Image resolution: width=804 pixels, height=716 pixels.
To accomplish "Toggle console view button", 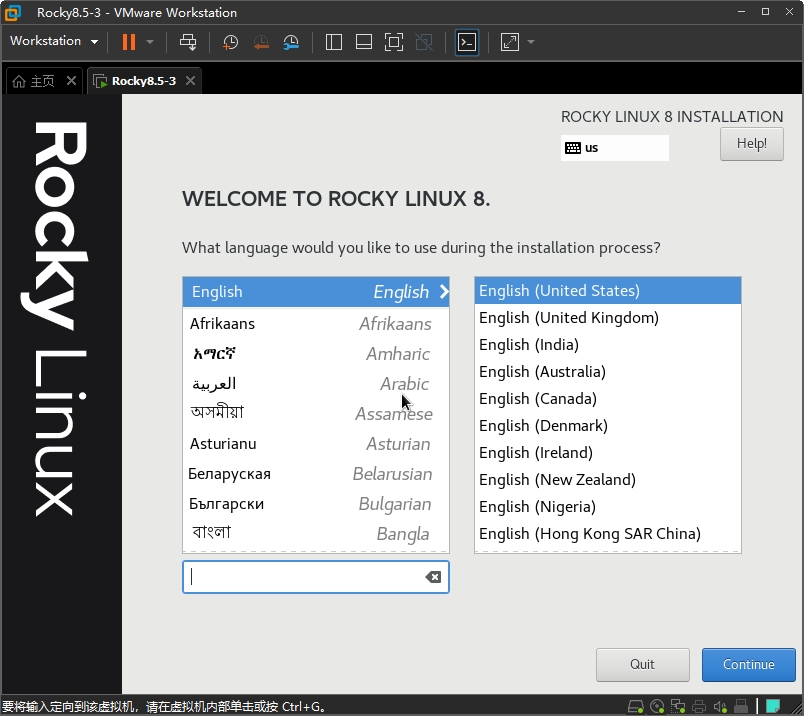I will point(467,42).
